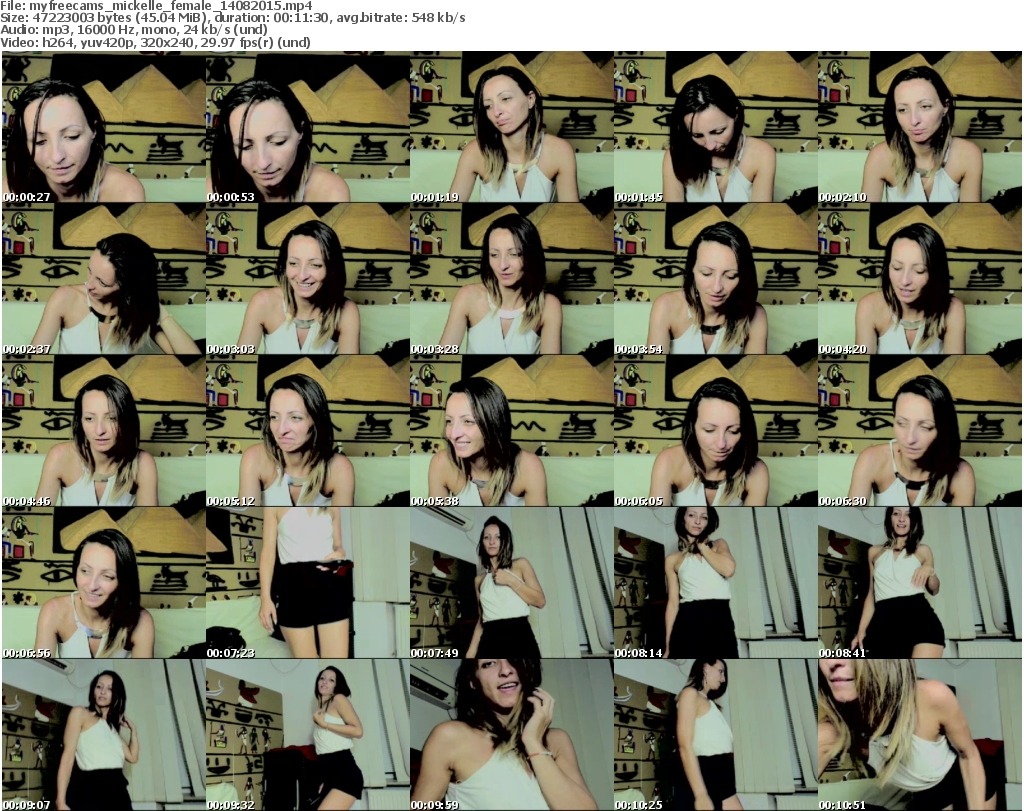Viewport: 1024px width, 811px height.
Task: Click the frame at 00:03:54
Action: click(x=716, y=279)
